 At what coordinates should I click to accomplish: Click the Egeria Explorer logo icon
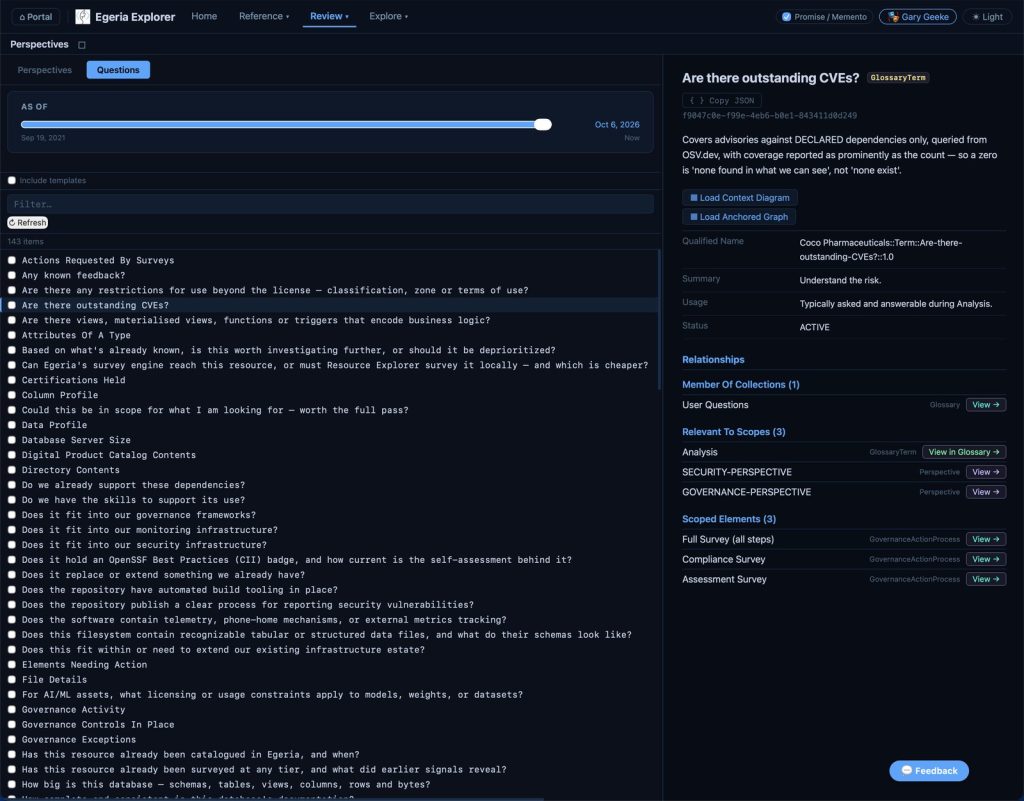click(x=82, y=16)
